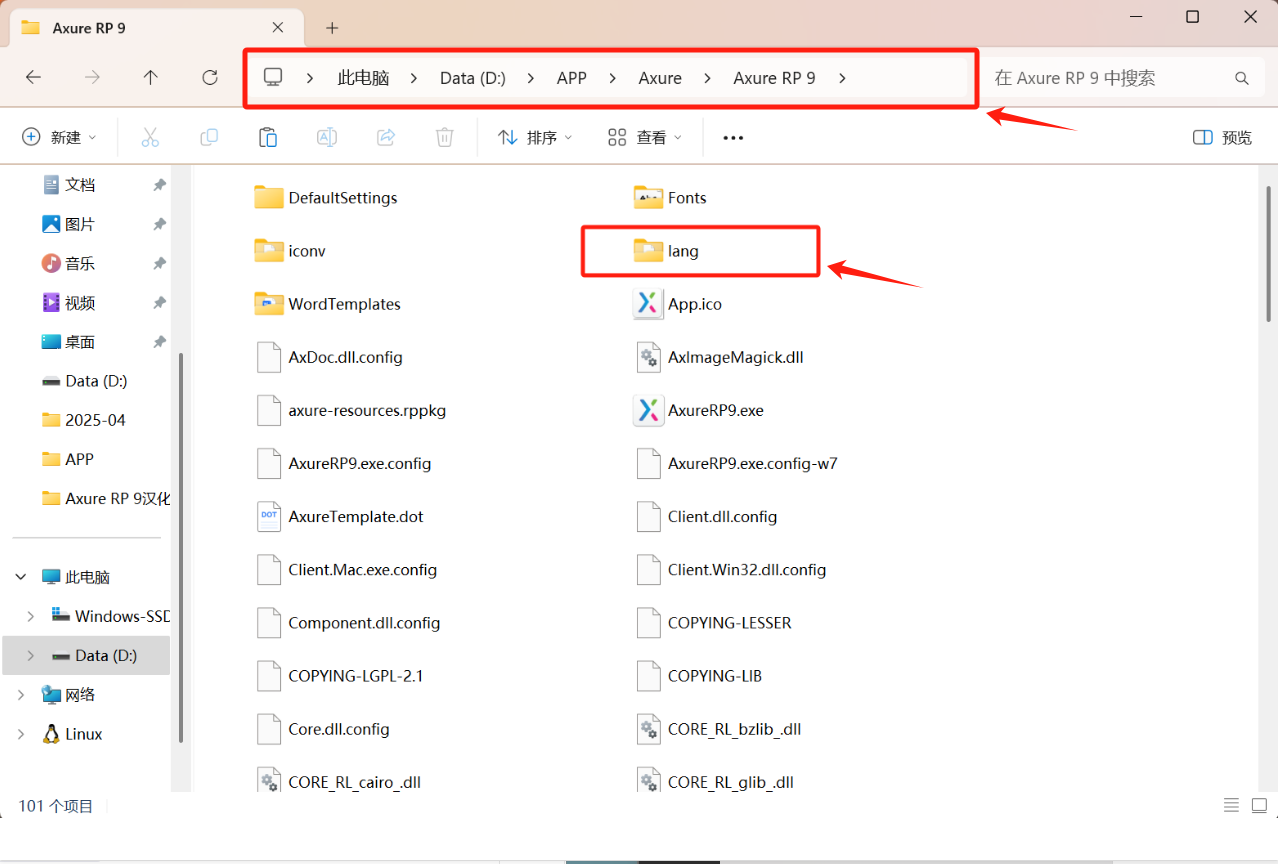
Task: Switch to large icons view
Action: click(x=1260, y=806)
